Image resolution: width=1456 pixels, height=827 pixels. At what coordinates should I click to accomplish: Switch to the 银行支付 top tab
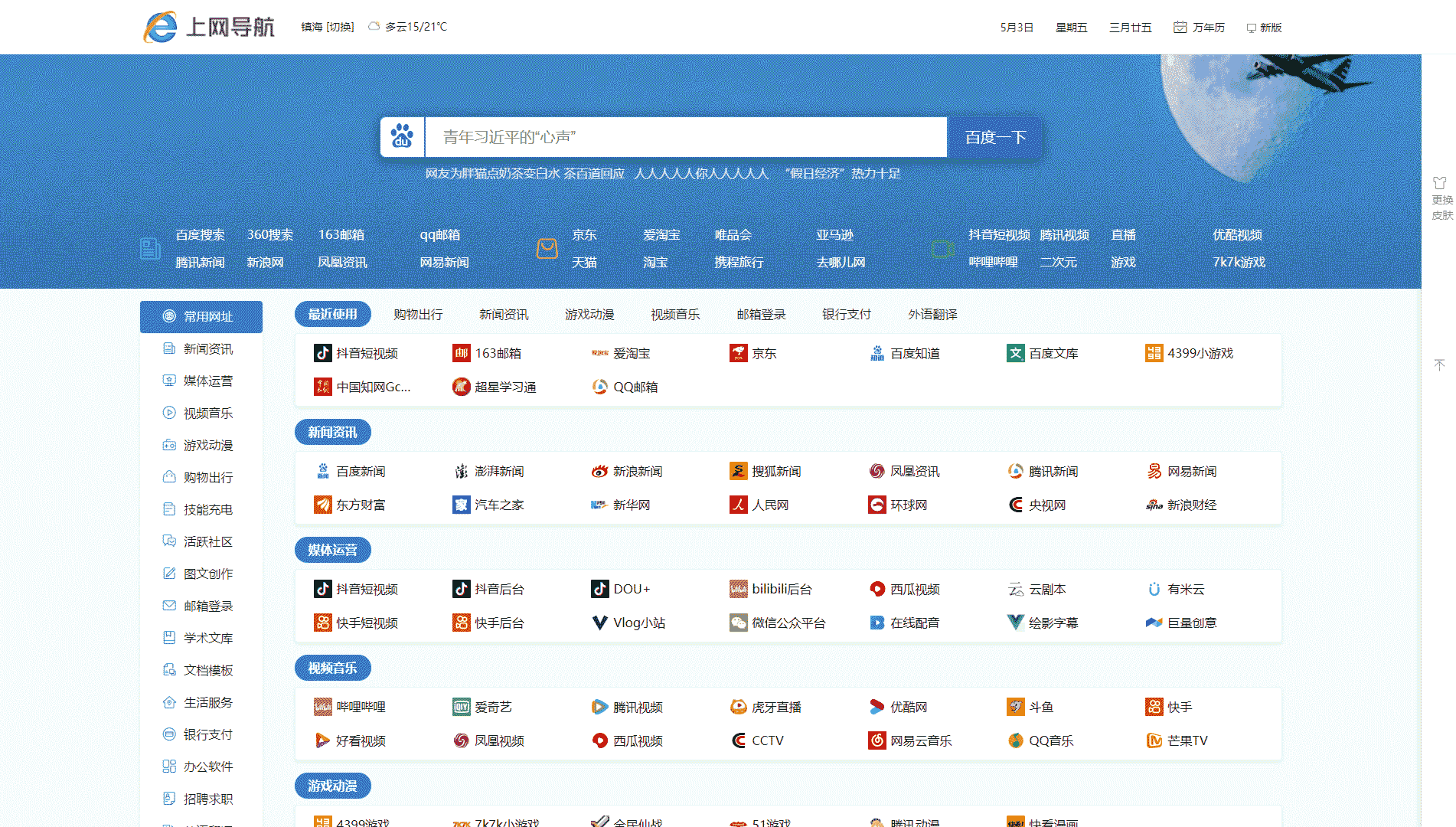point(847,314)
